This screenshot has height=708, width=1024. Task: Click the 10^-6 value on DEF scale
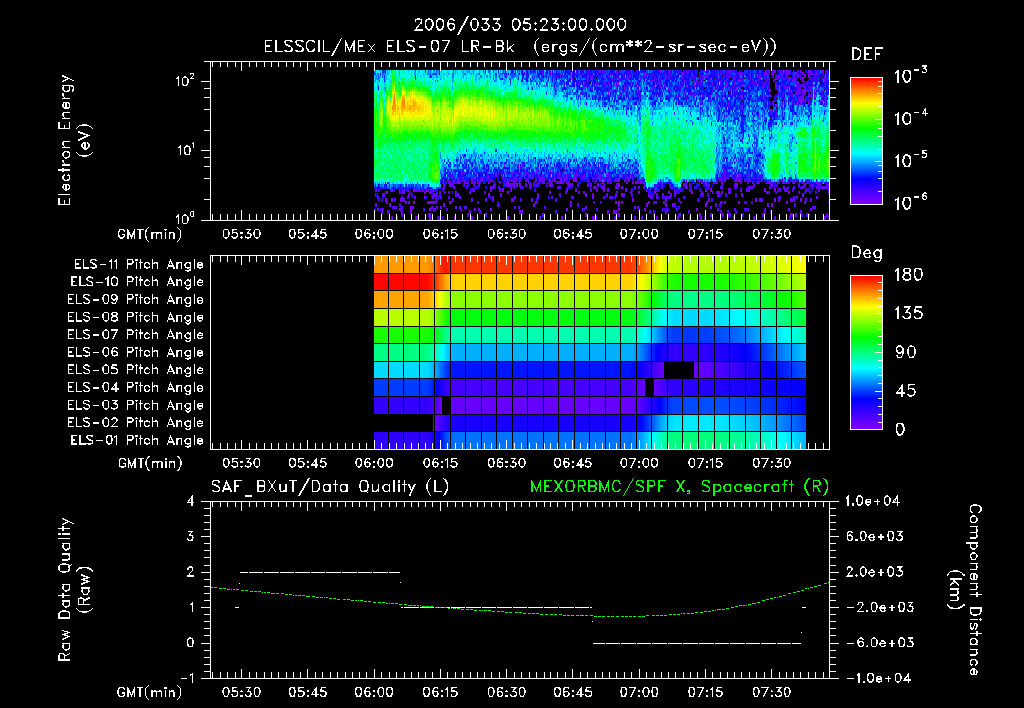click(x=910, y=202)
